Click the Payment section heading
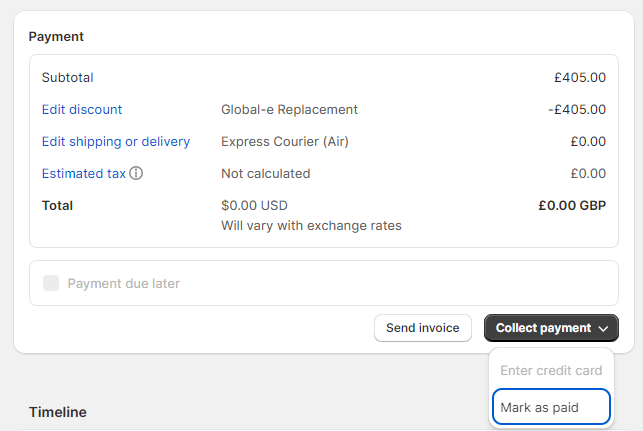The height and width of the screenshot is (431, 643). 56,36
